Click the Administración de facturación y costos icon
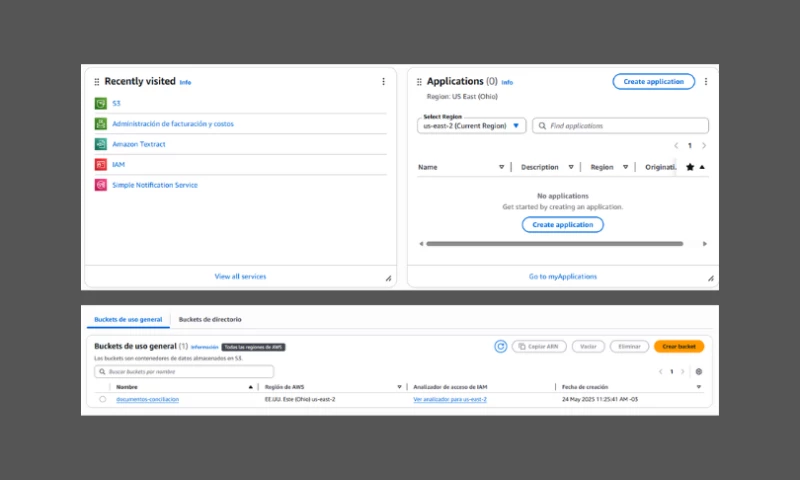This screenshot has height=480, width=800. coord(101,124)
